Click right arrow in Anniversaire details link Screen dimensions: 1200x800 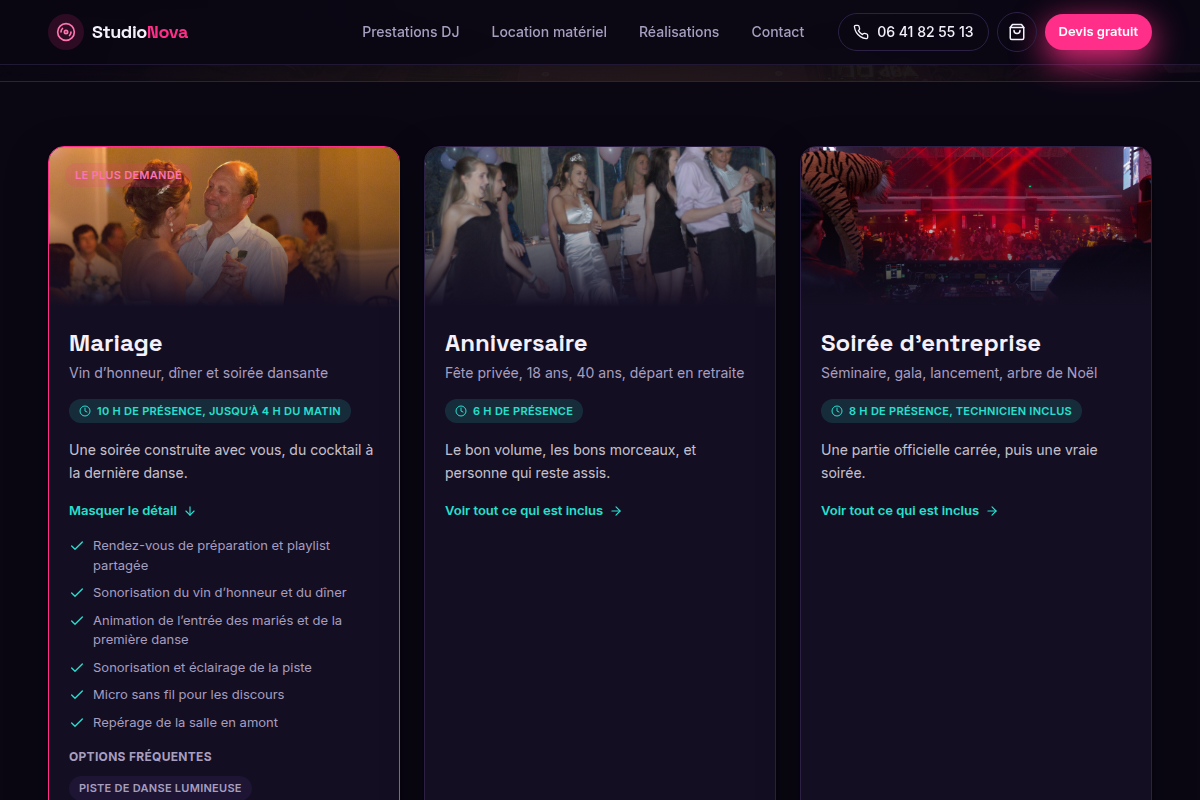click(616, 511)
